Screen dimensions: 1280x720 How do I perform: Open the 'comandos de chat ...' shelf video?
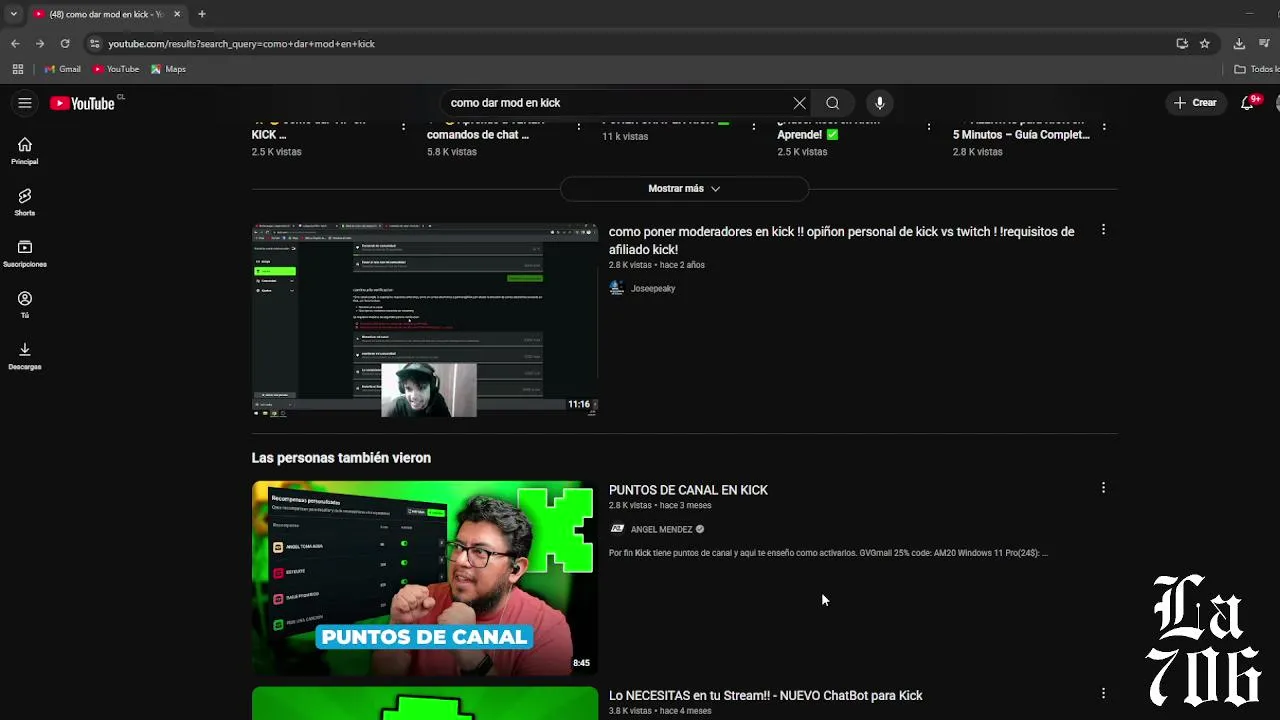click(478, 134)
